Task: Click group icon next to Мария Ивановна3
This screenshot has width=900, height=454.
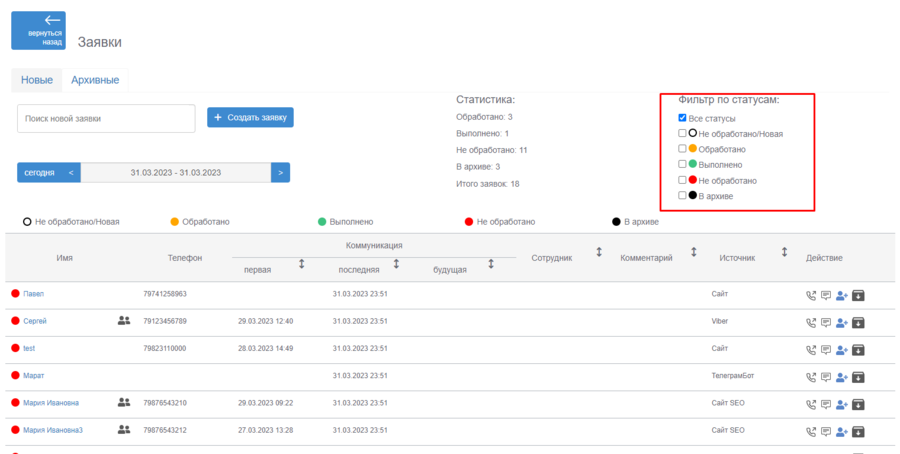Action: click(x=124, y=429)
